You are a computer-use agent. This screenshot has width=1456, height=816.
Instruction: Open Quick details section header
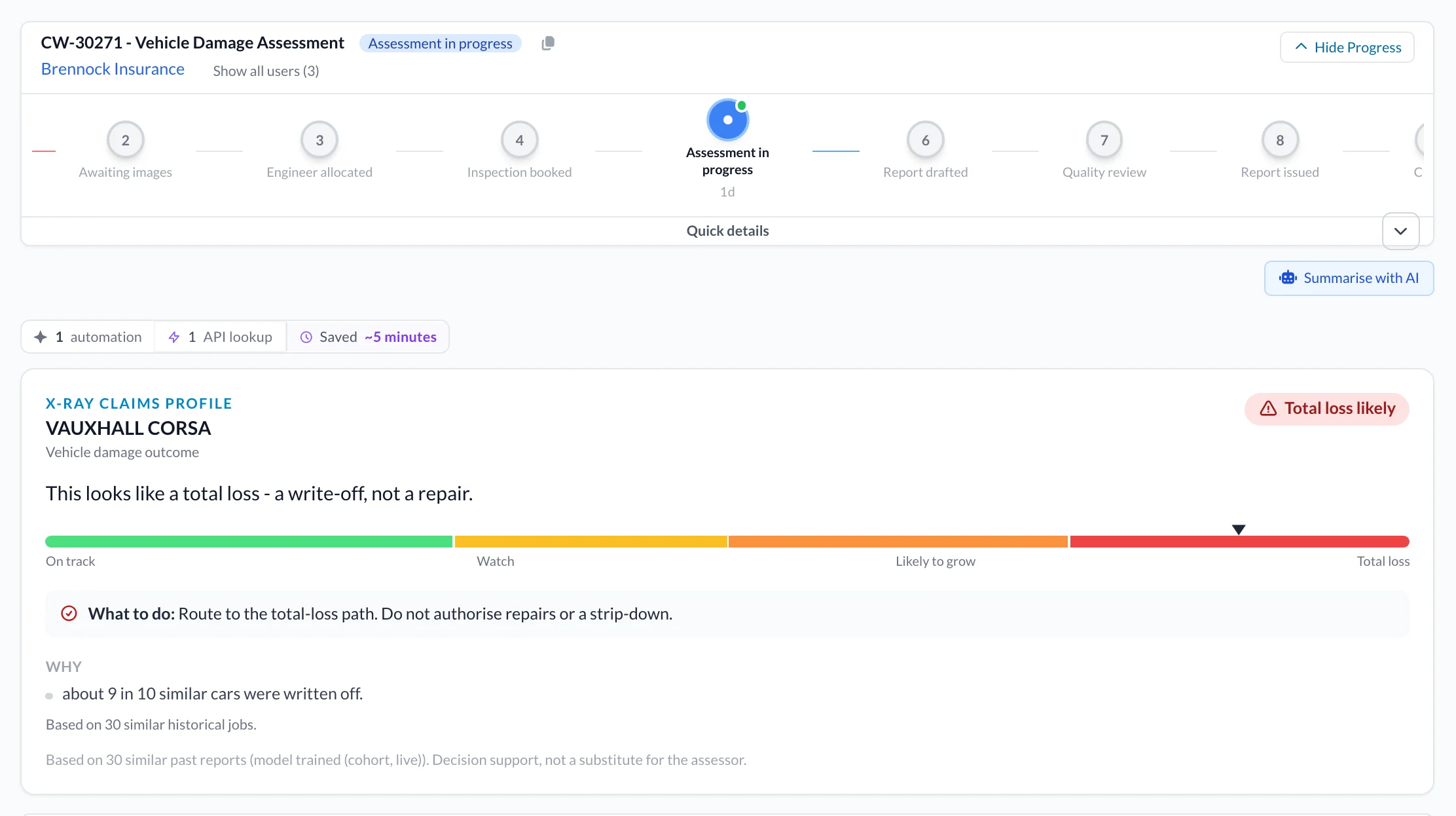pyautogui.click(x=727, y=231)
